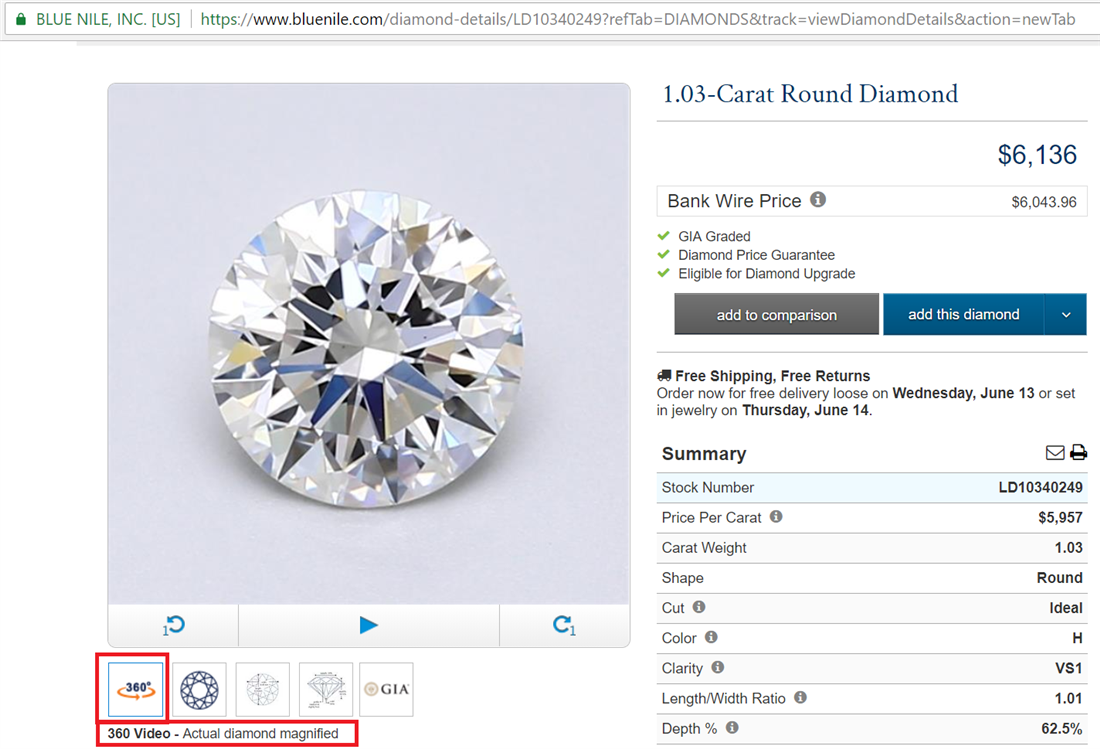Select the top-view diamond diagram thumbnail

[x=198, y=689]
